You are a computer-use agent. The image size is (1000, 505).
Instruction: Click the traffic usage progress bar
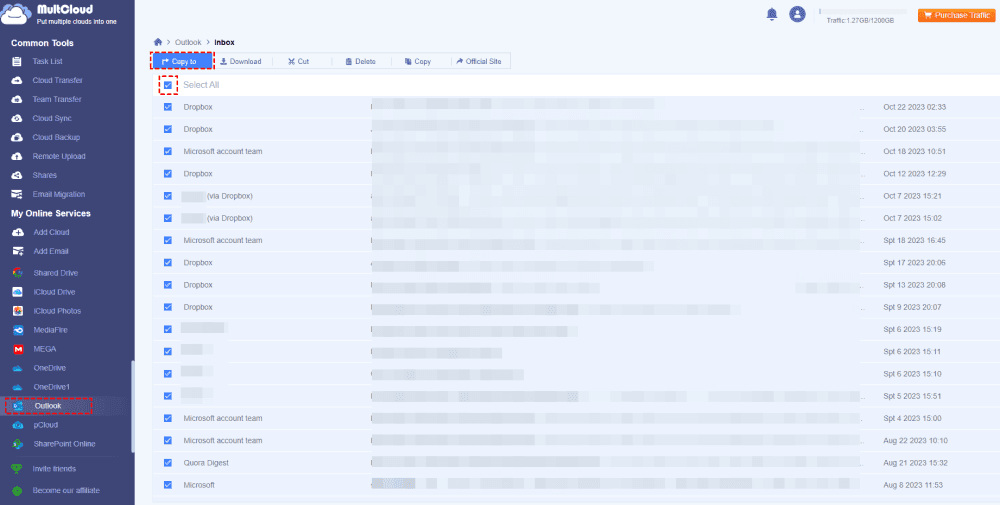click(x=863, y=11)
